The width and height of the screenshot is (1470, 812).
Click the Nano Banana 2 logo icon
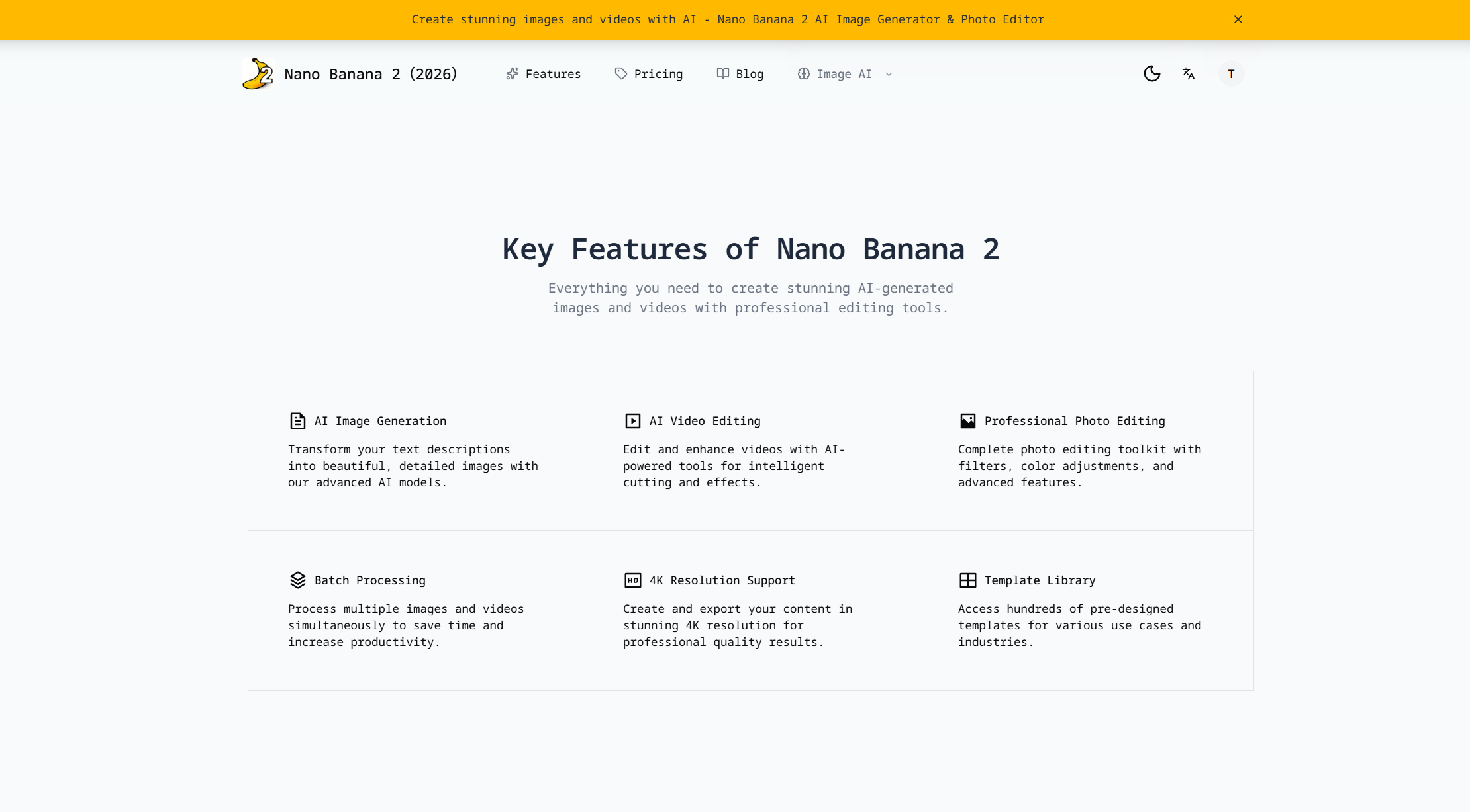click(258, 73)
